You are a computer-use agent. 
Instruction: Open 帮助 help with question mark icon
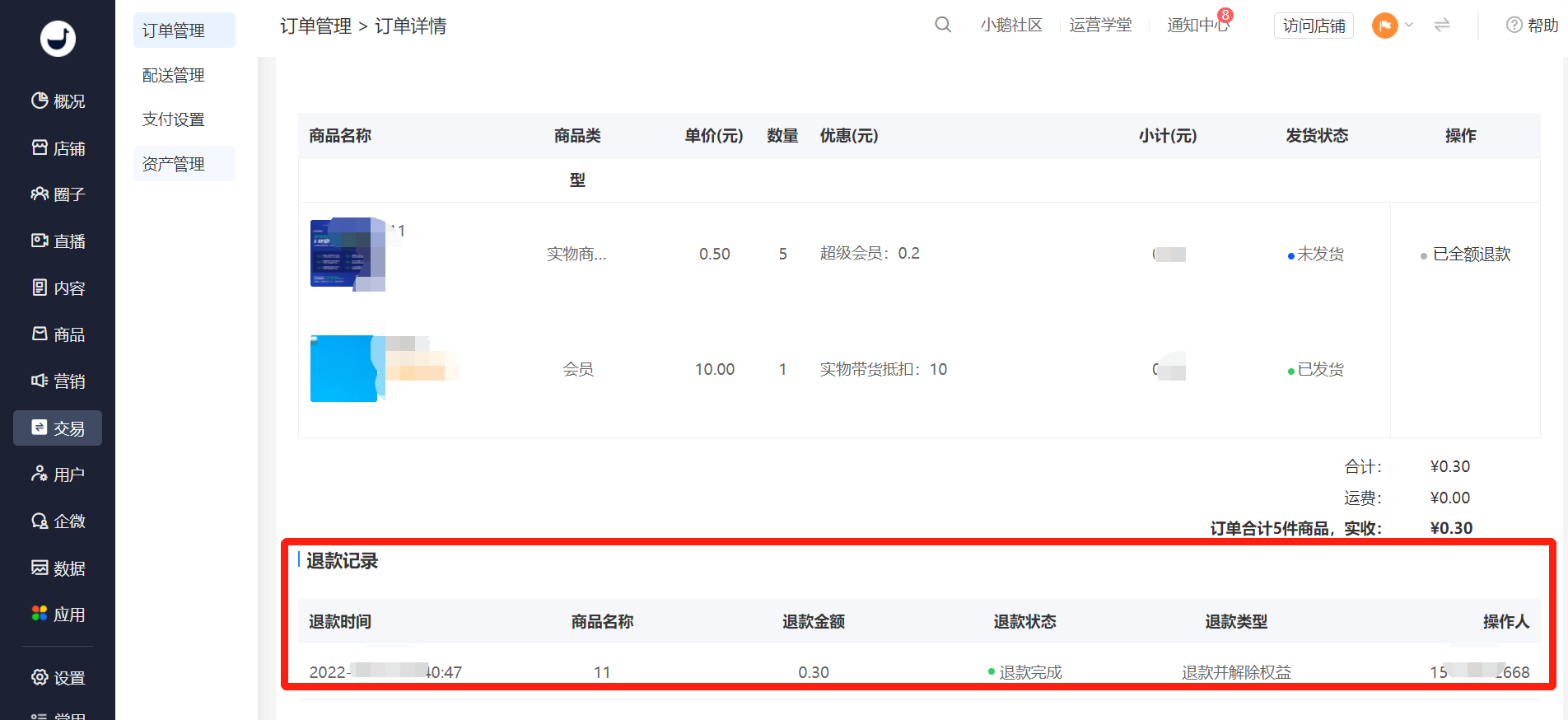[1532, 26]
